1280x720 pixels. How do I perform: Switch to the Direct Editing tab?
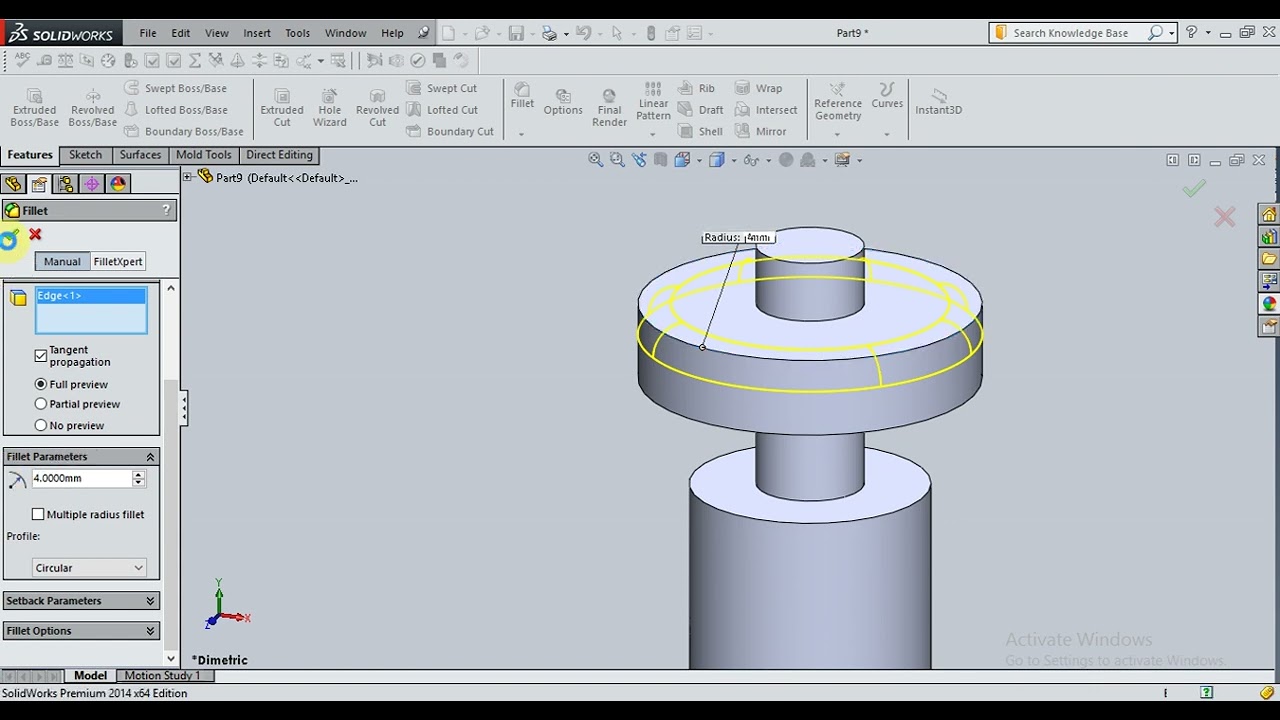[x=279, y=155]
